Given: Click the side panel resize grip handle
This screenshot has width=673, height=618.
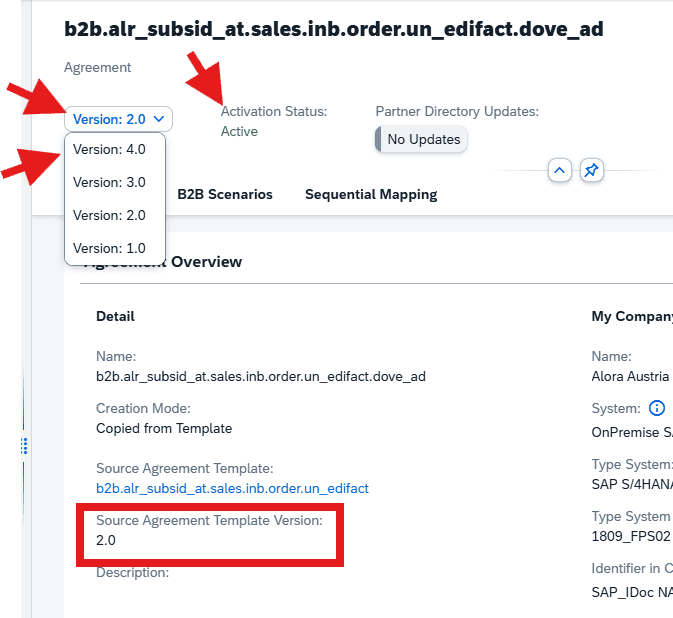Looking at the screenshot, I should click(x=24, y=446).
